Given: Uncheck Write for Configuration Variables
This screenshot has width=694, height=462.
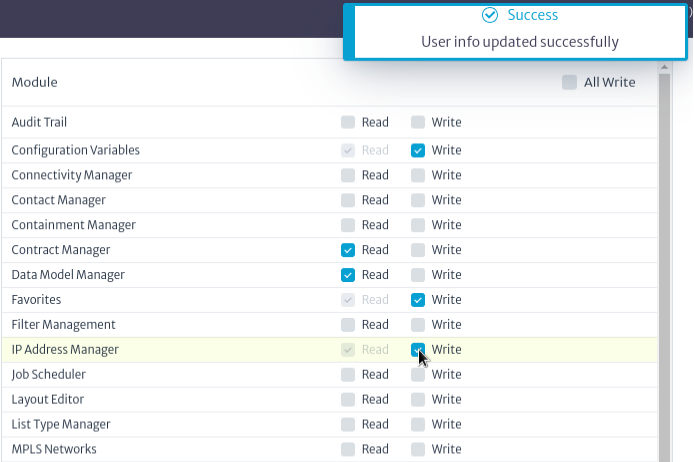Looking at the screenshot, I should (418, 150).
